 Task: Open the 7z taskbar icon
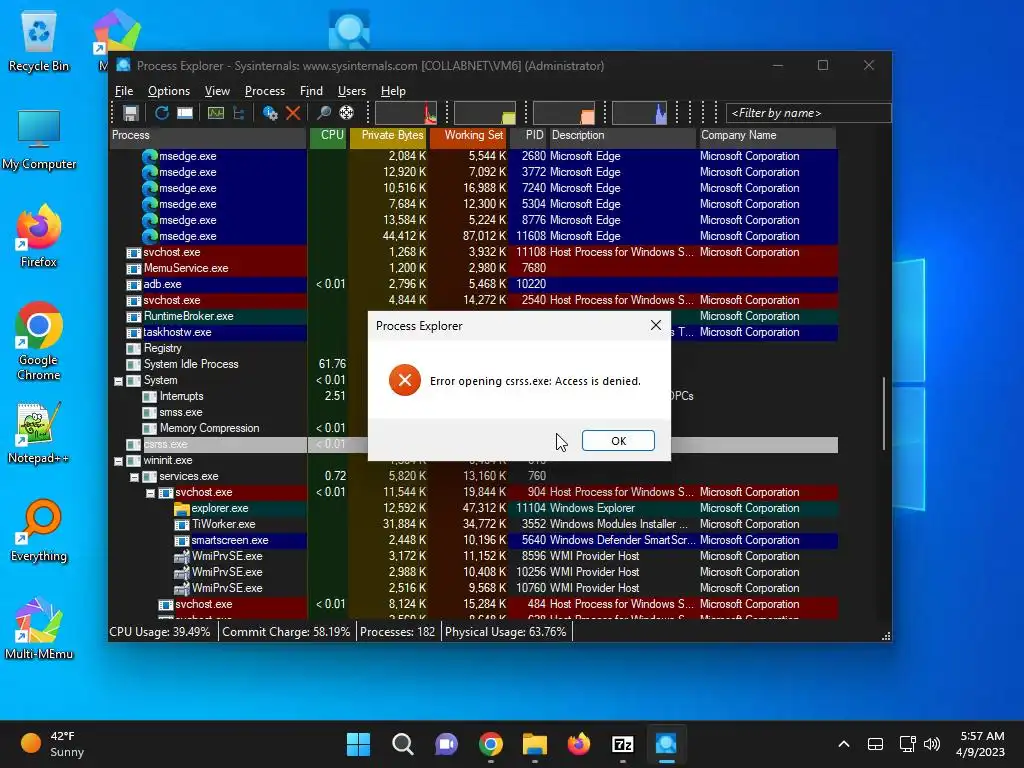(x=622, y=744)
